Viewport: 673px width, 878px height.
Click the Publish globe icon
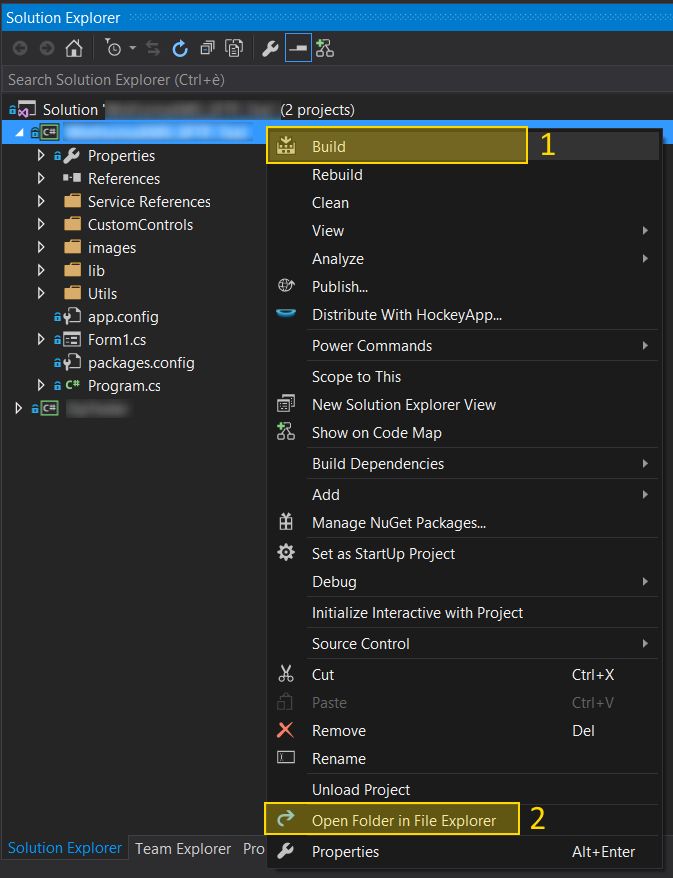(x=286, y=286)
